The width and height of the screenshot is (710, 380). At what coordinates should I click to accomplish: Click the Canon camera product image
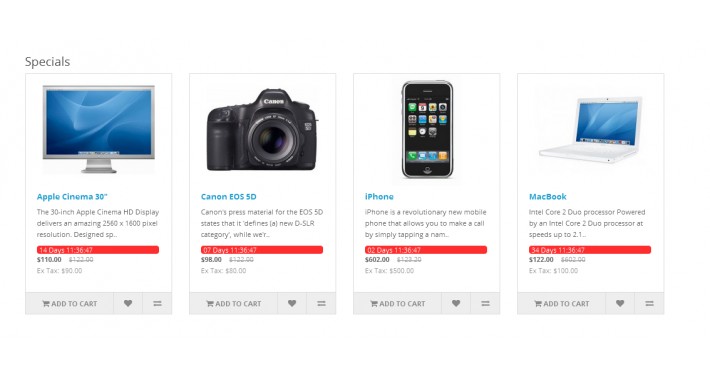(263, 130)
